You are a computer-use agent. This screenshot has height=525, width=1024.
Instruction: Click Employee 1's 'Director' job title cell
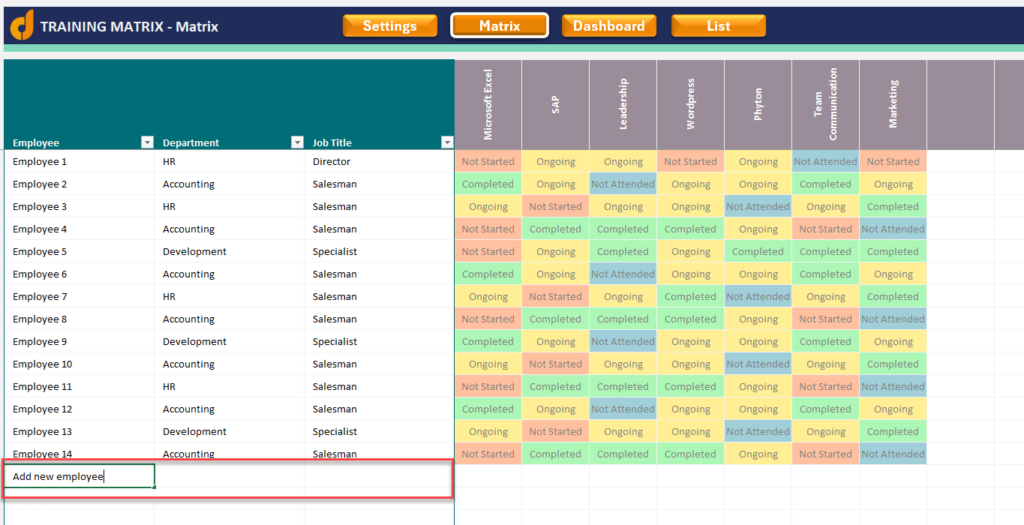click(x=379, y=161)
